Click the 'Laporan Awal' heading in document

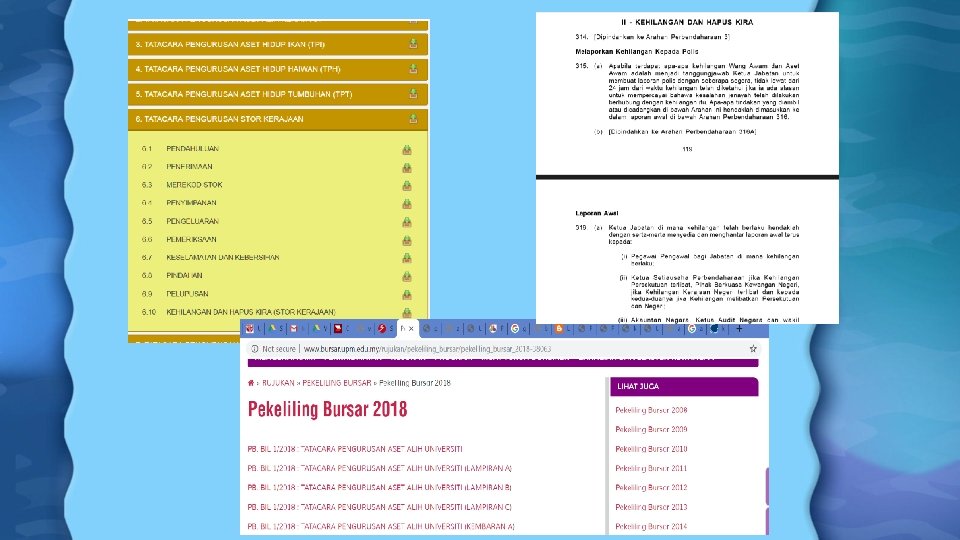tap(597, 213)
